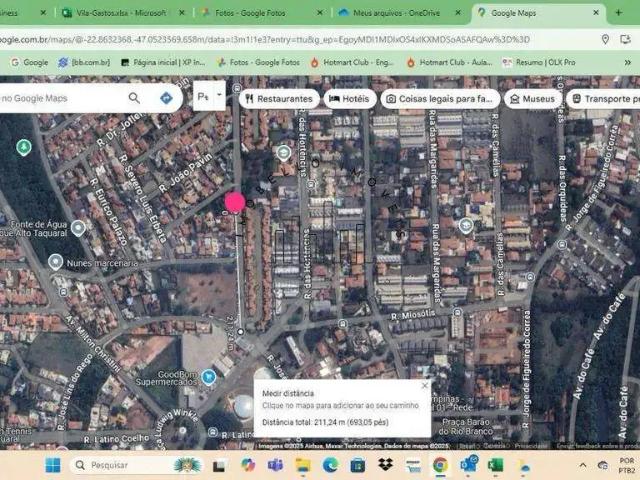Click the measurement end point circle
The width and height of the screenshot is (640, 480).
coord(241,332)
